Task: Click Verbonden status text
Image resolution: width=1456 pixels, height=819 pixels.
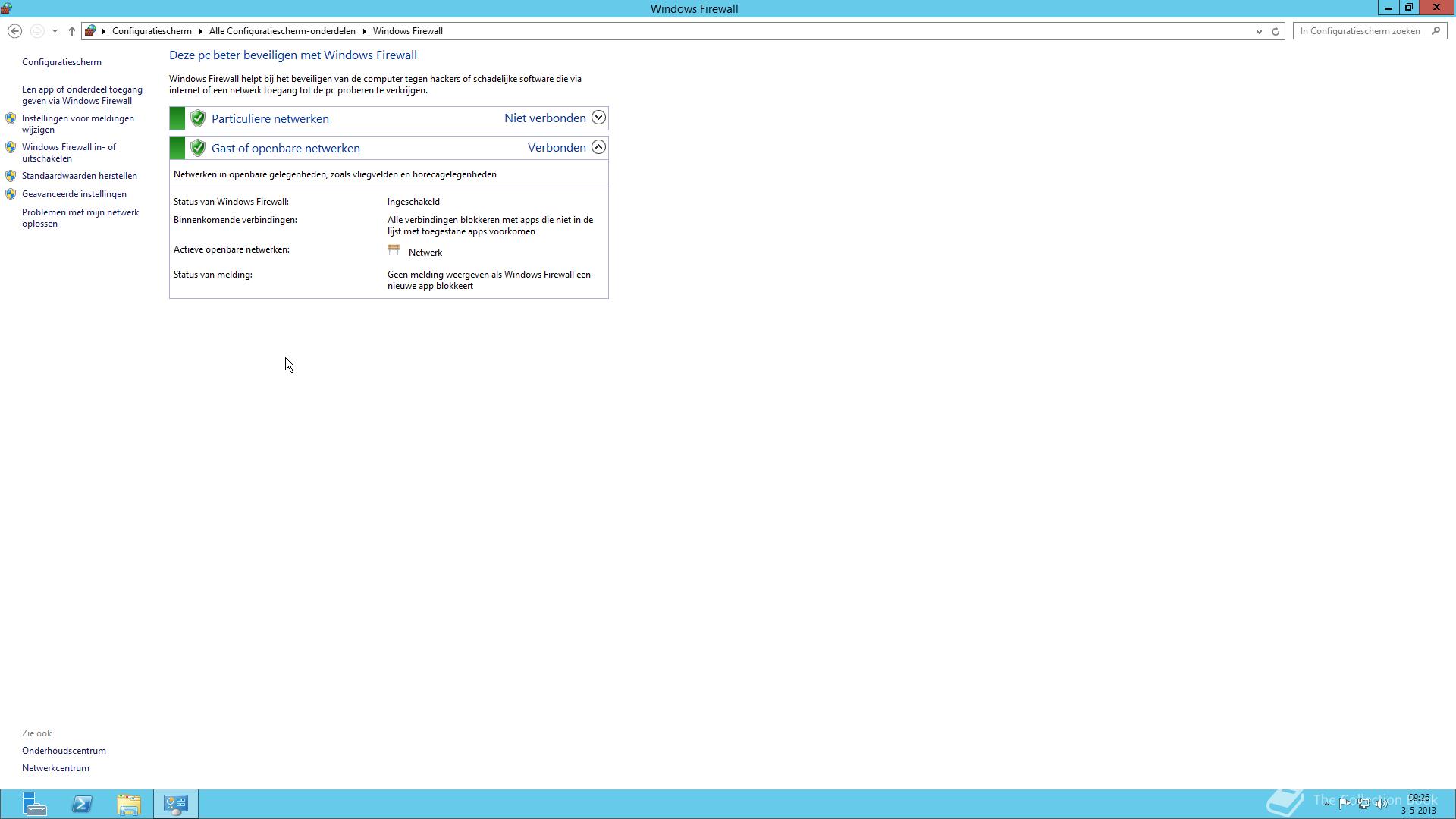Action: coord(557,147)
